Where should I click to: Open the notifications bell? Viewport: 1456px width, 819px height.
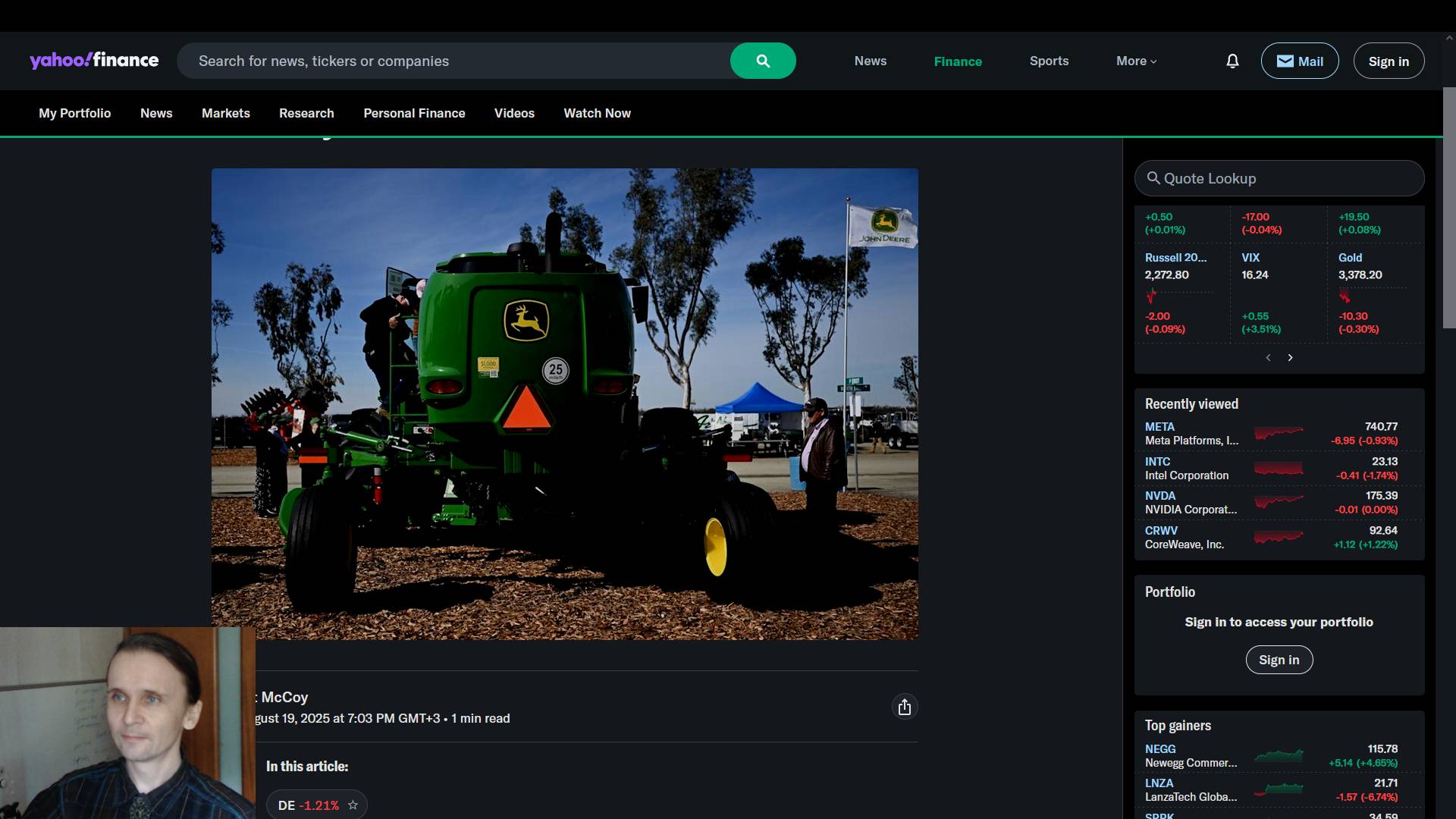(x=1232, y=61)
